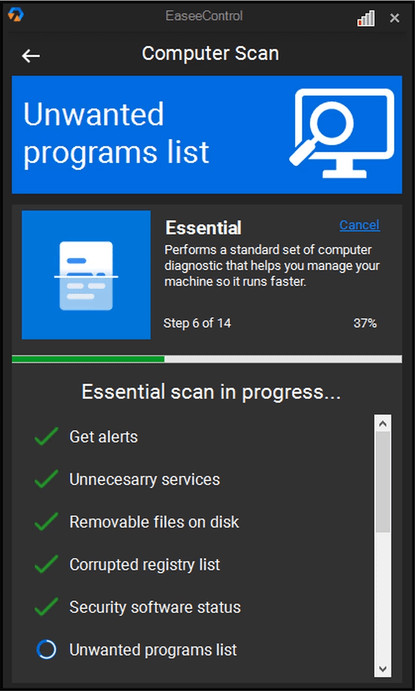
Task: Click checkmark for Security software status
Action: coord(46,607)
